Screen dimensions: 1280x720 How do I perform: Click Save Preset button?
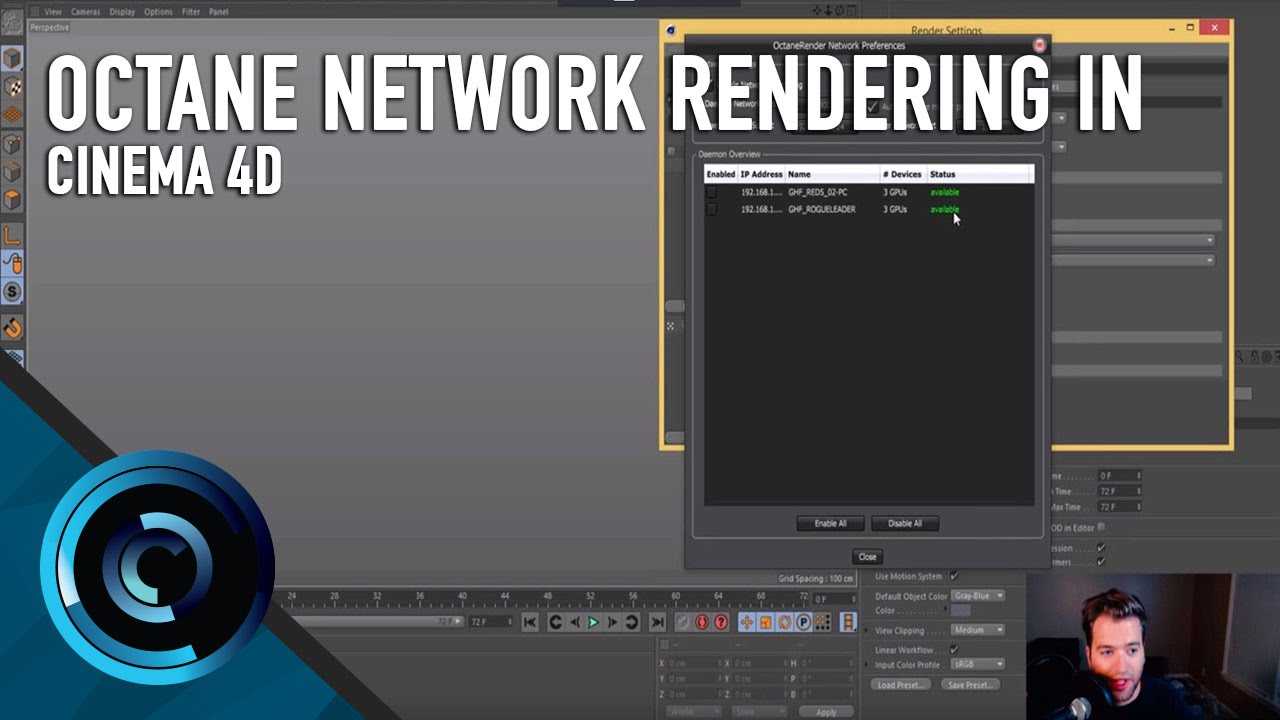point(970,685)
